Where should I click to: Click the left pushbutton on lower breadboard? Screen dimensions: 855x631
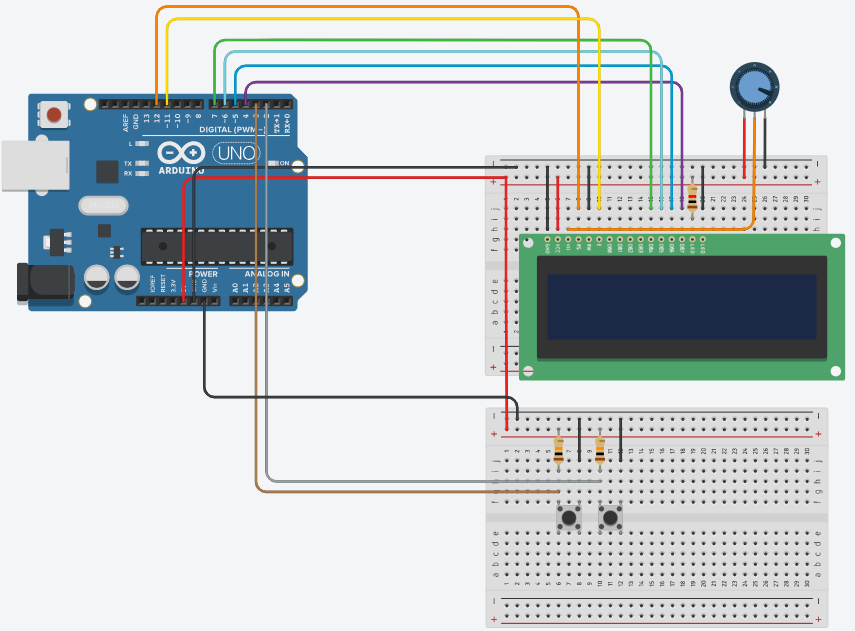[569, 517]
